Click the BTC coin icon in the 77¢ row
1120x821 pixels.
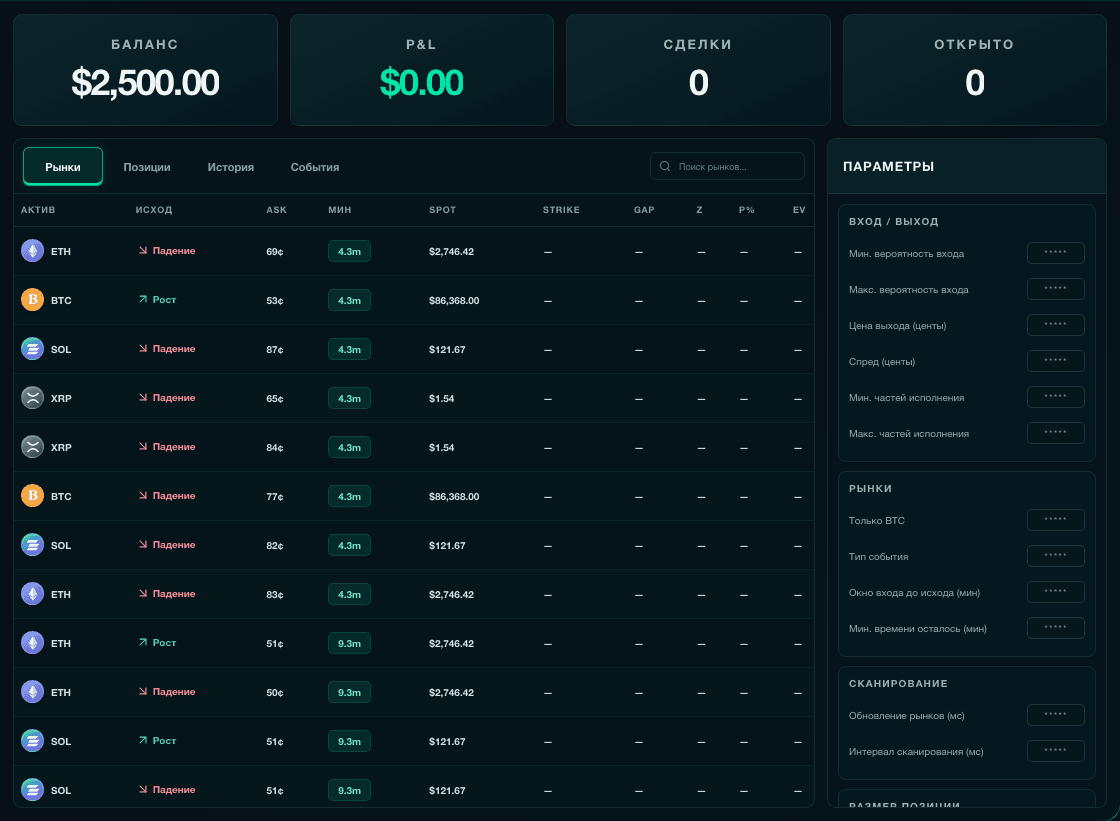pos(32,496)
